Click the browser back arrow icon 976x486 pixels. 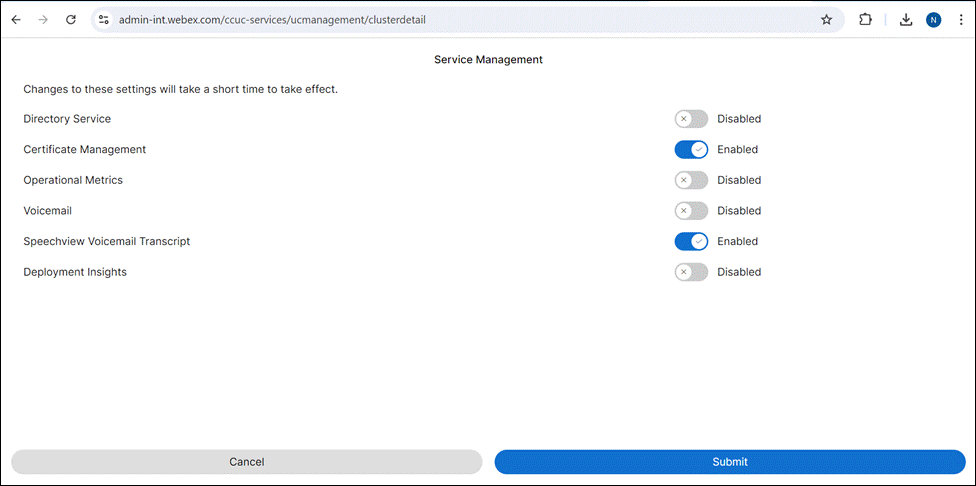16,20
